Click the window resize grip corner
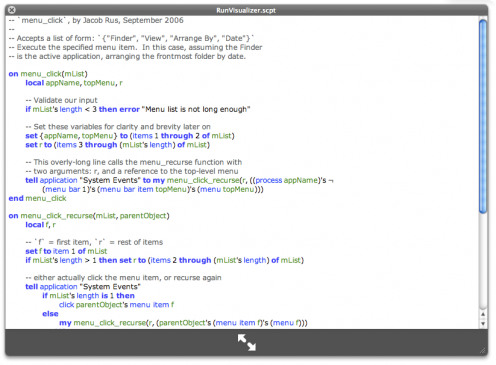This screenshot has height=365, width=496. [x=482, y=350]
